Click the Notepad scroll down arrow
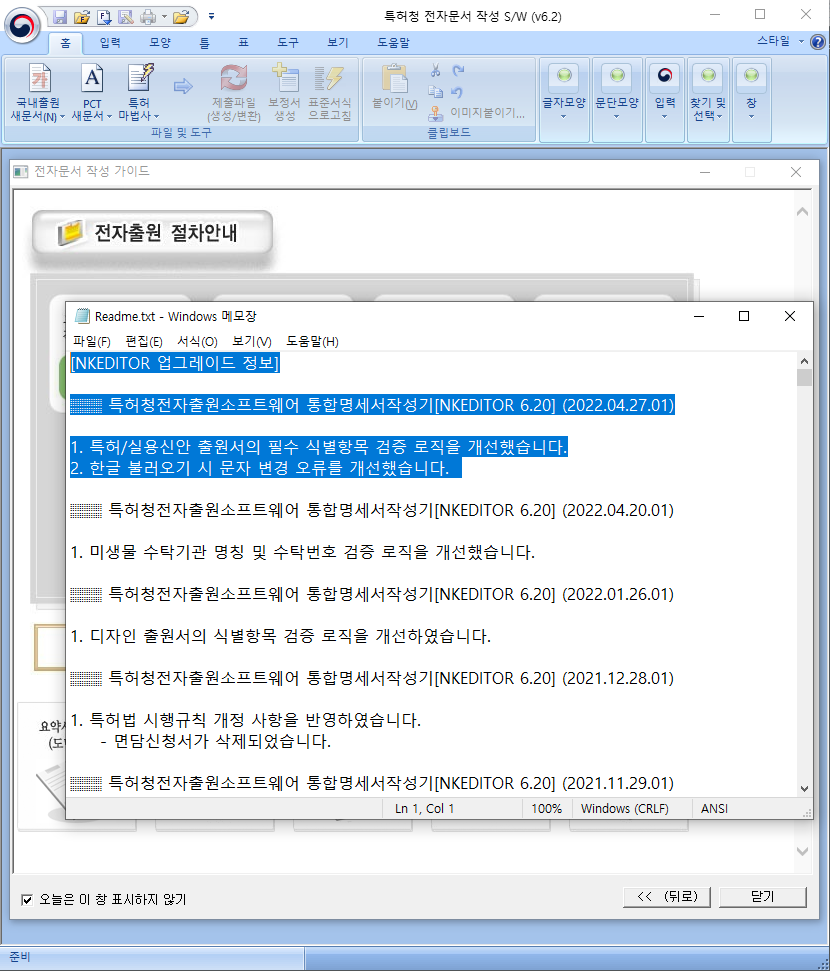Image resolution: width=830 pixels, height=971 pixels. point(804,789)
